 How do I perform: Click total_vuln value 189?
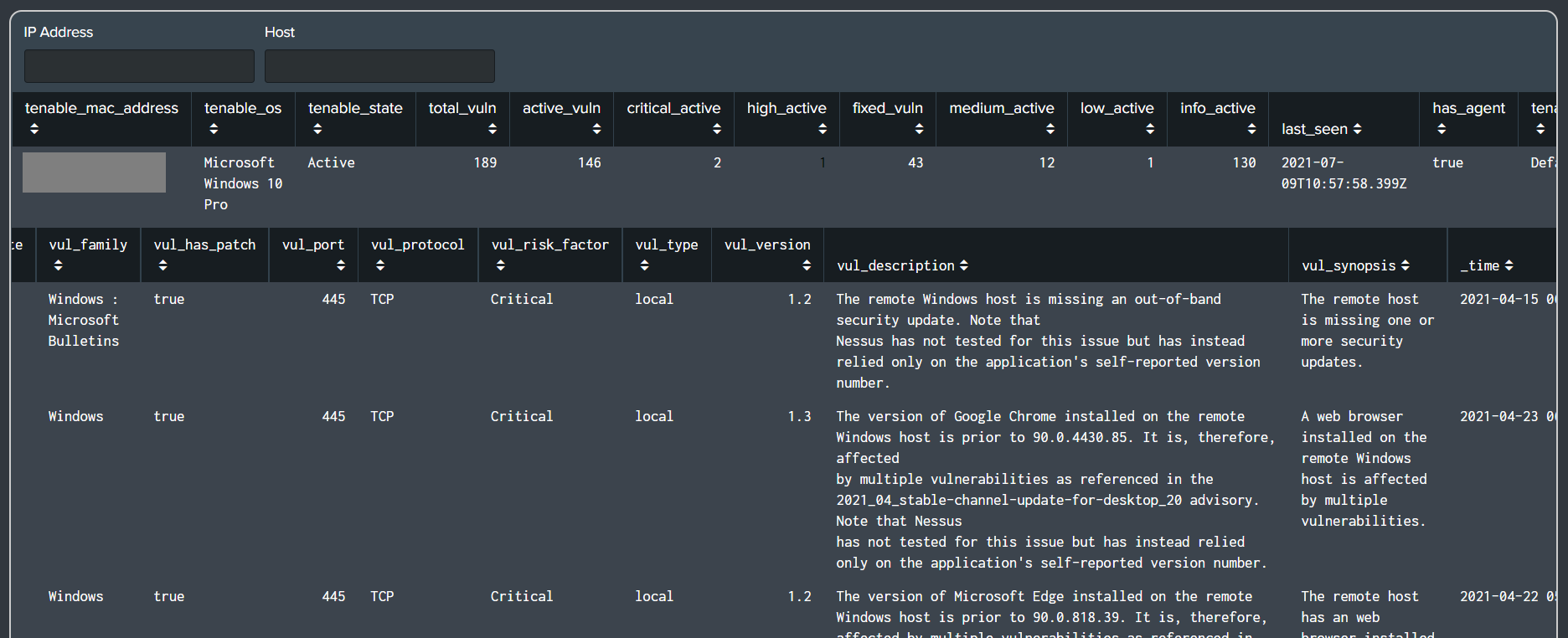tap(485, 162)
